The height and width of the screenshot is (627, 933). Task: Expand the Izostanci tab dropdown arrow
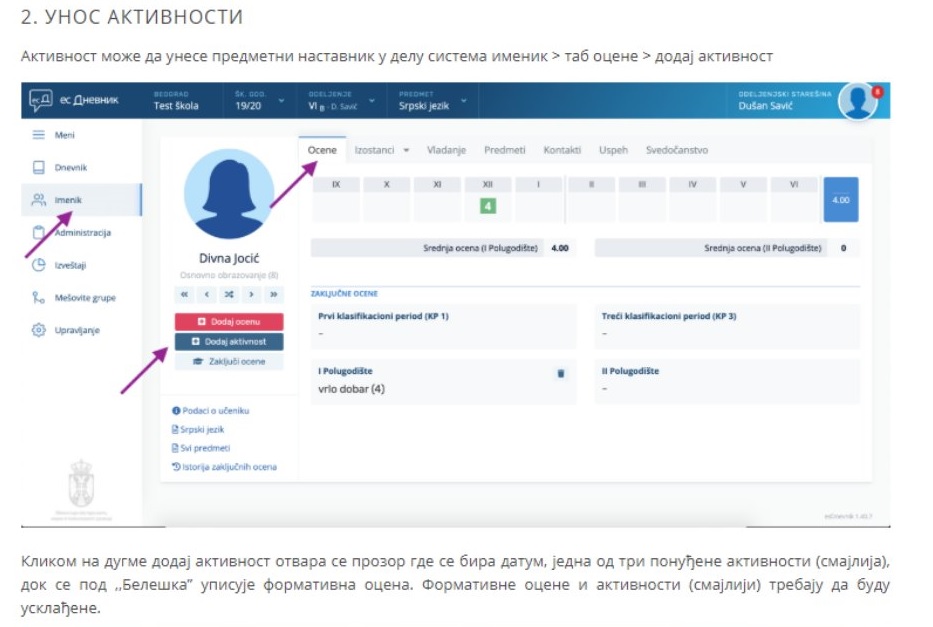pos(407,151)
